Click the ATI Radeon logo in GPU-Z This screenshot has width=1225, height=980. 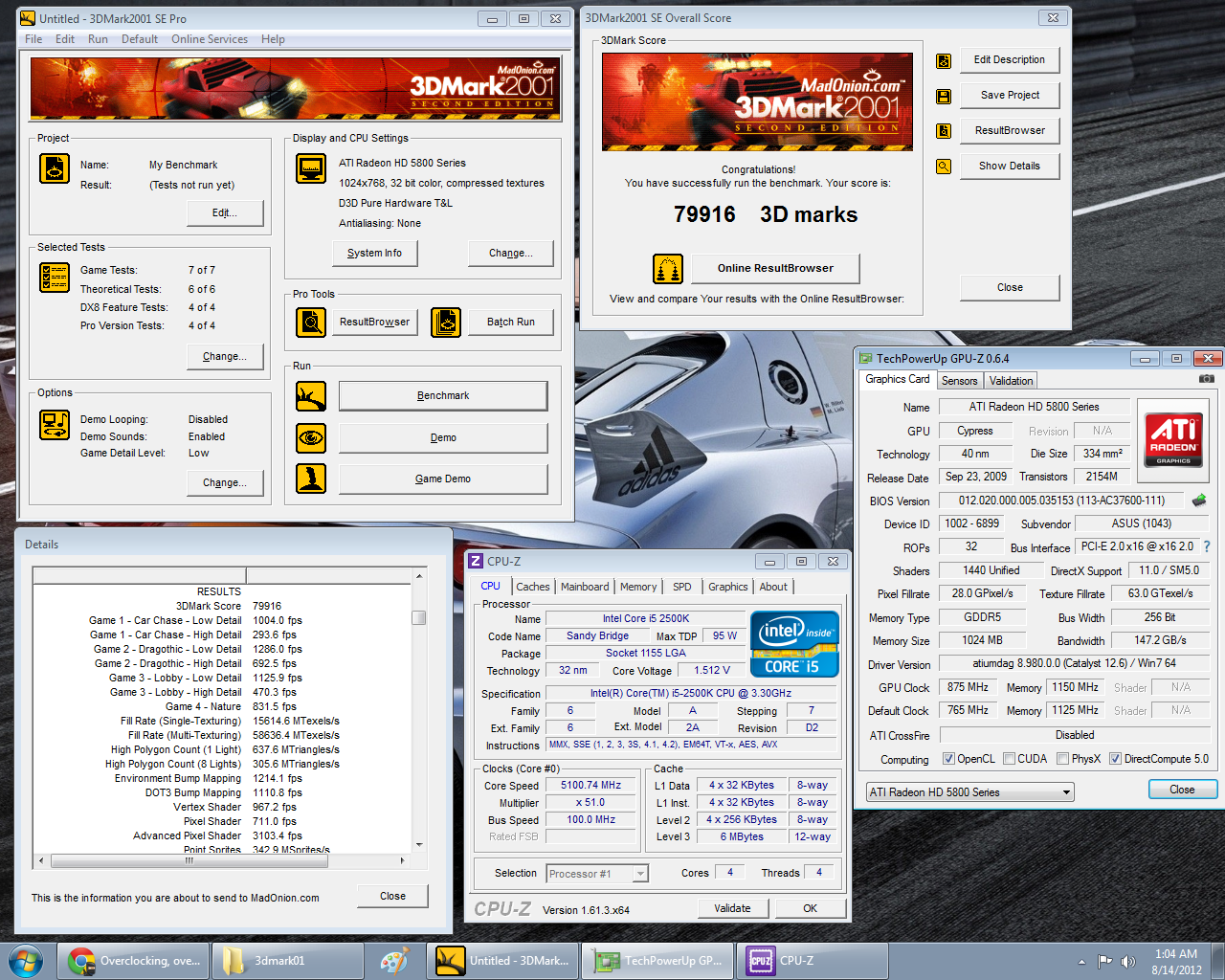click(1173, 440)
